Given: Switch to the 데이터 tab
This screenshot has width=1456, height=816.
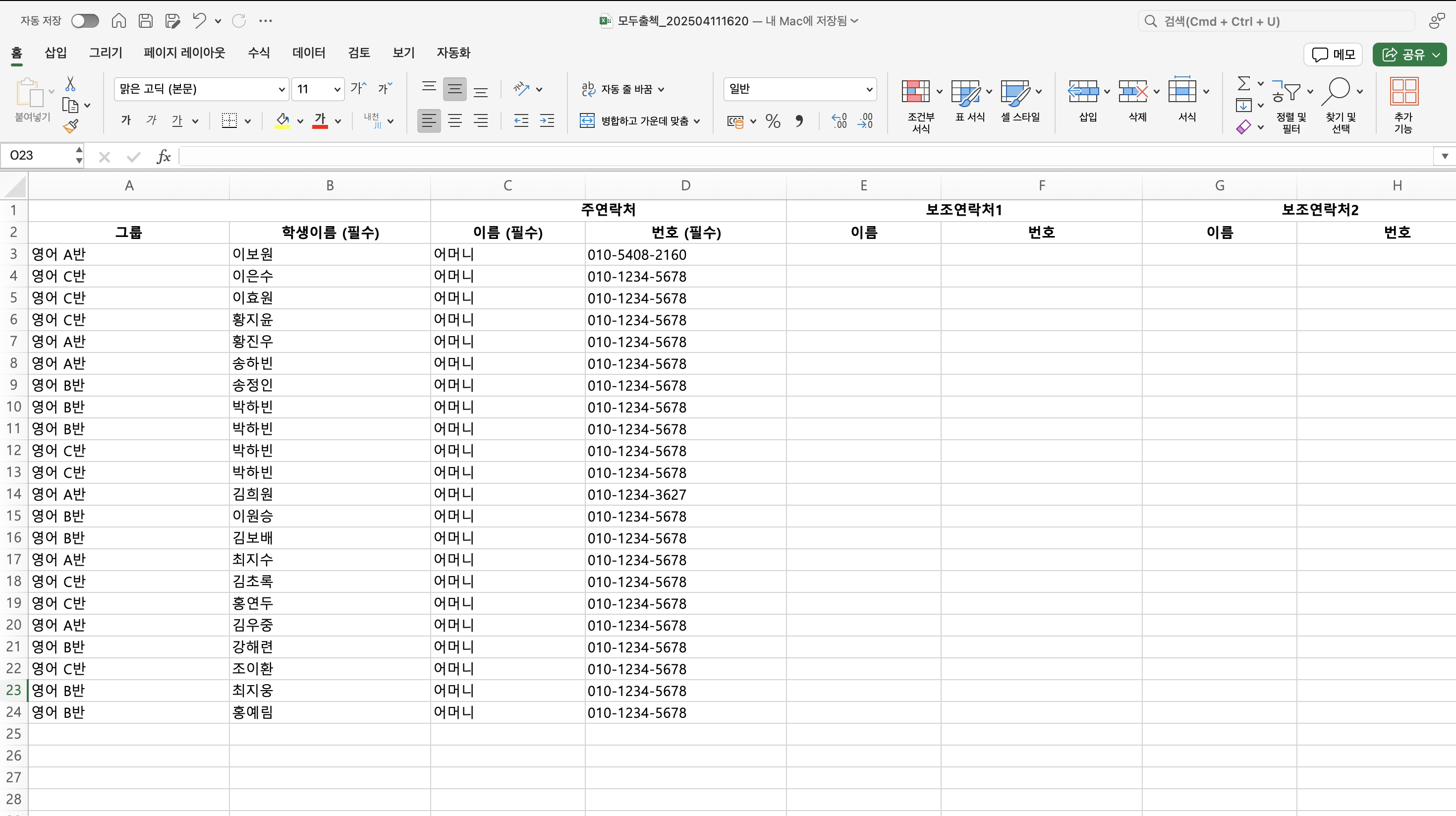Looking at the screenshot, I should tap(309, 53).
